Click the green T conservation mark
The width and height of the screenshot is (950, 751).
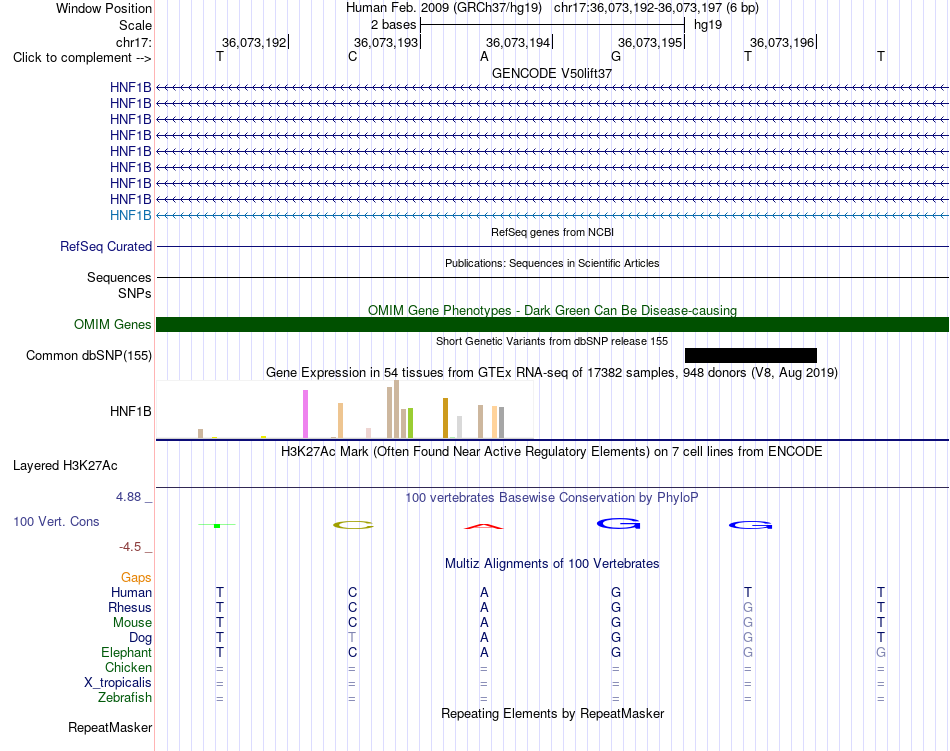pyautogui.click(x=217, y=525)
